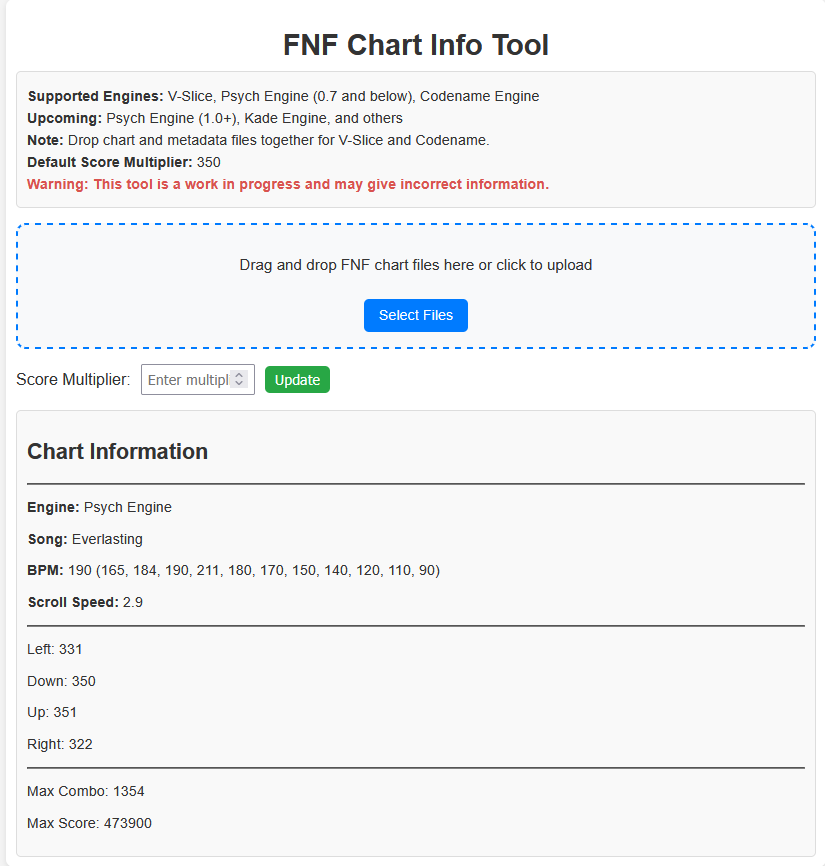Decrease multiplier with the stepper down arrow

(239, 384)
